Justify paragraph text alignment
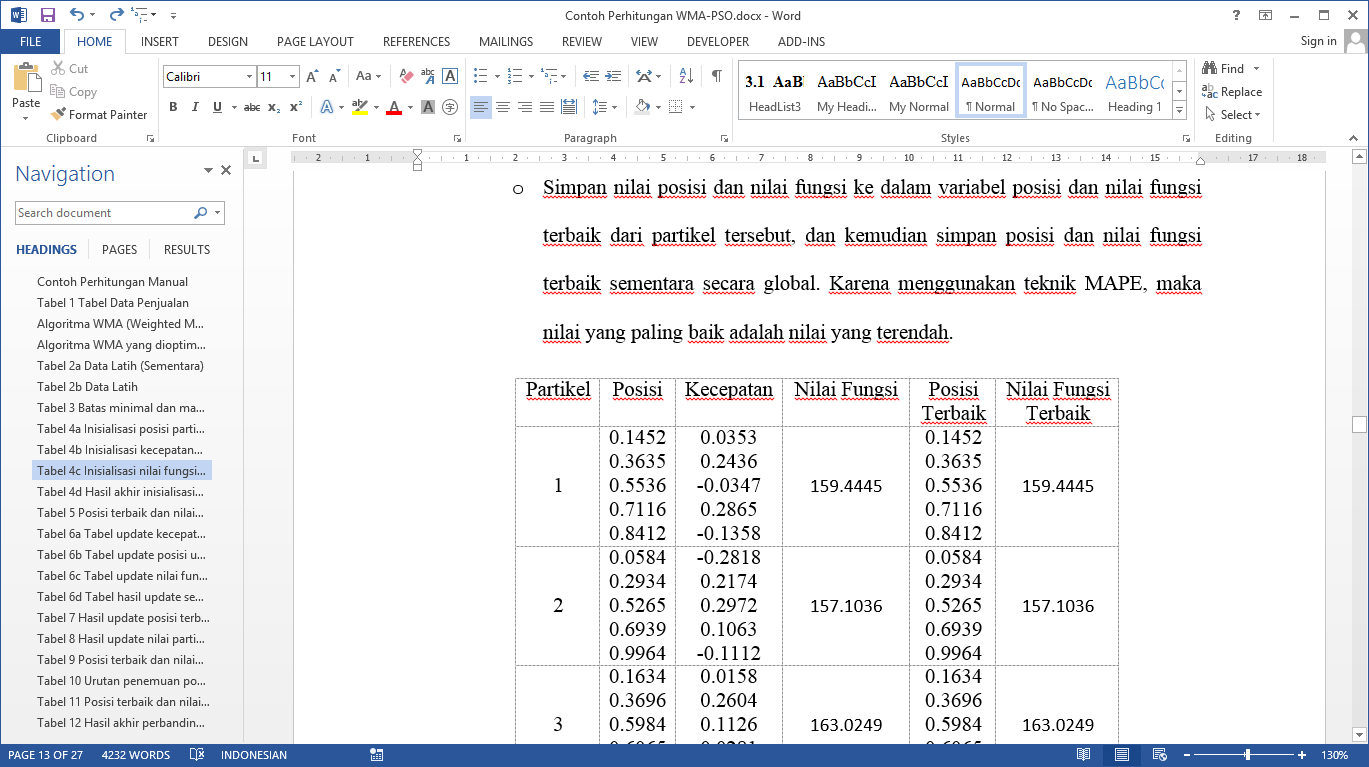 coord(547,107)
